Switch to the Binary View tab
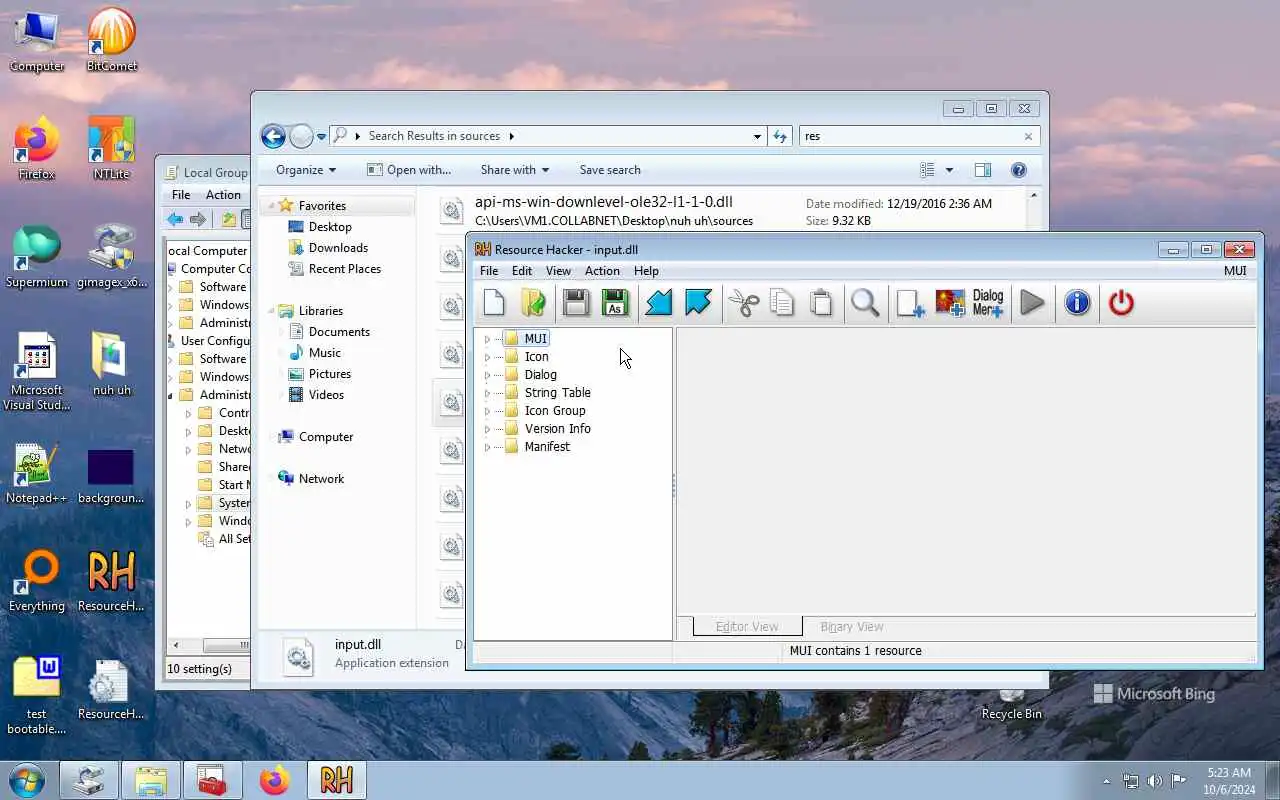Image resolution: width=1280 pixels, height=800 pixels. 852,627
